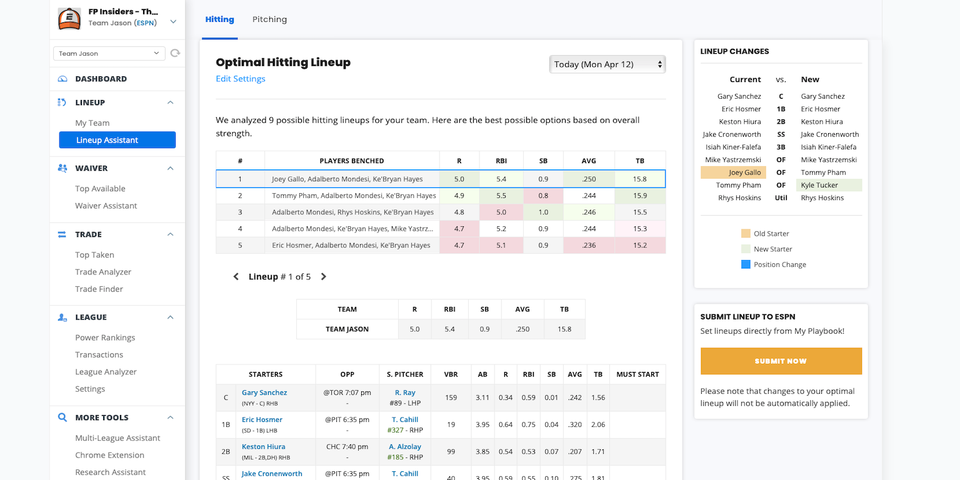Click the Trade arrows icon
This screenshot has width=960, height=480.
[x=62, y=234]
